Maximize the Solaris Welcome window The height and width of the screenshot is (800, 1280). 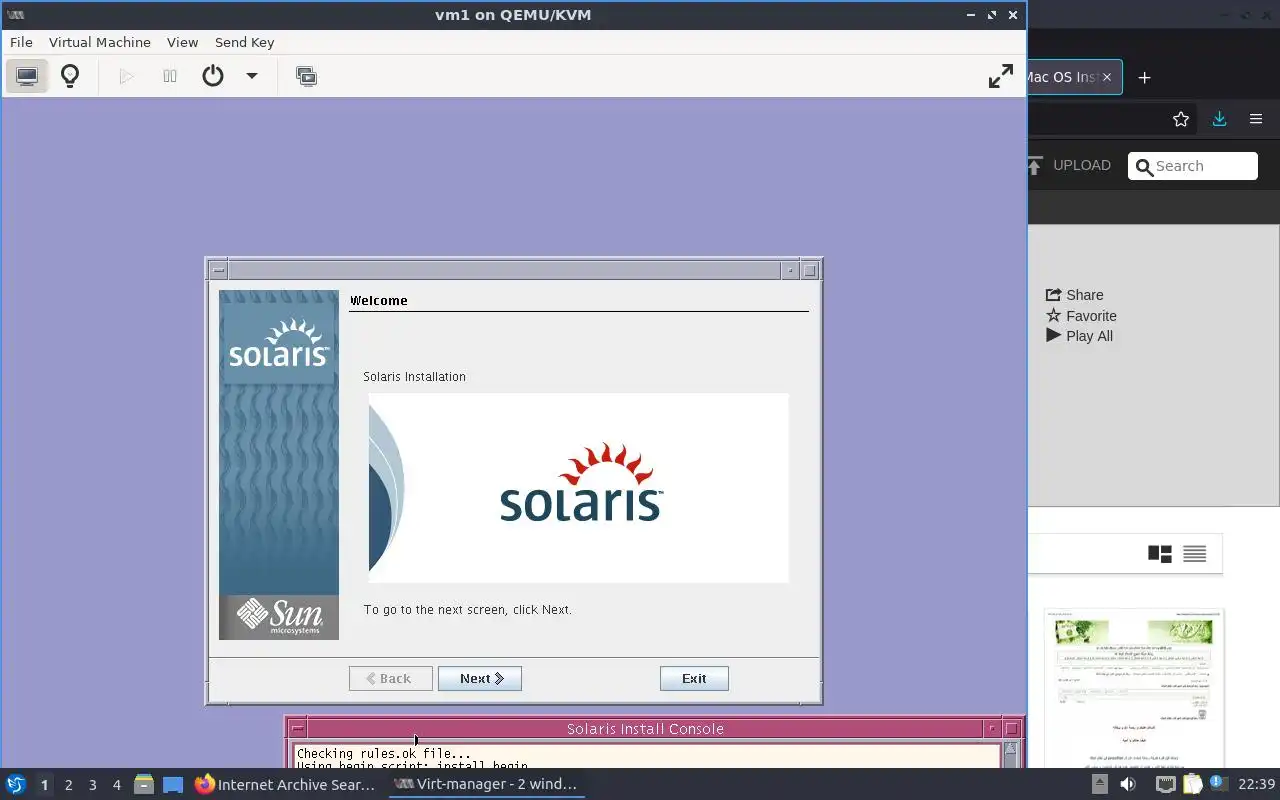810,270
